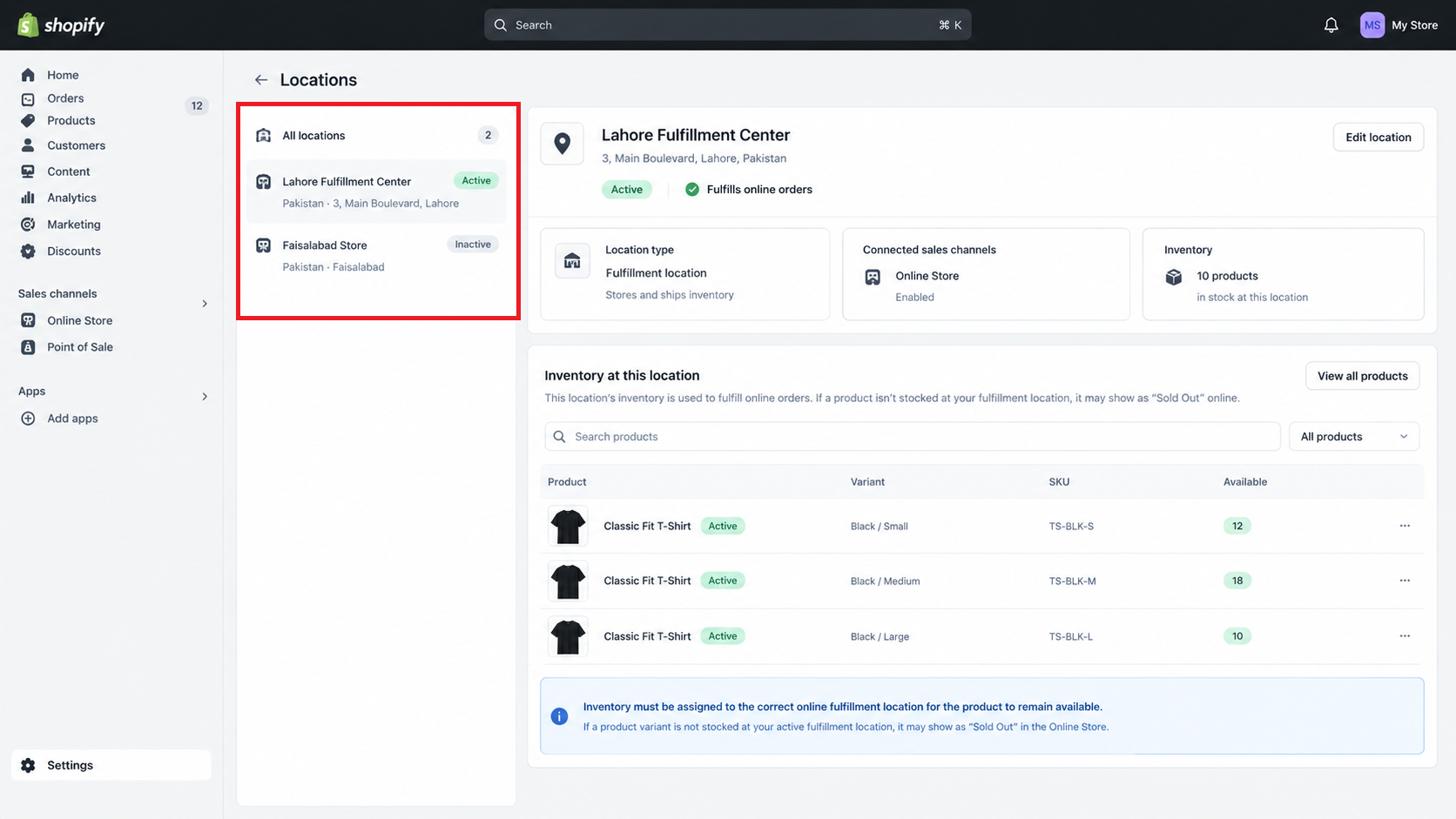Viewport: 1456px width, 819px height.
Task: Click the Analytics bar chart icon
Action: point(28,198)
